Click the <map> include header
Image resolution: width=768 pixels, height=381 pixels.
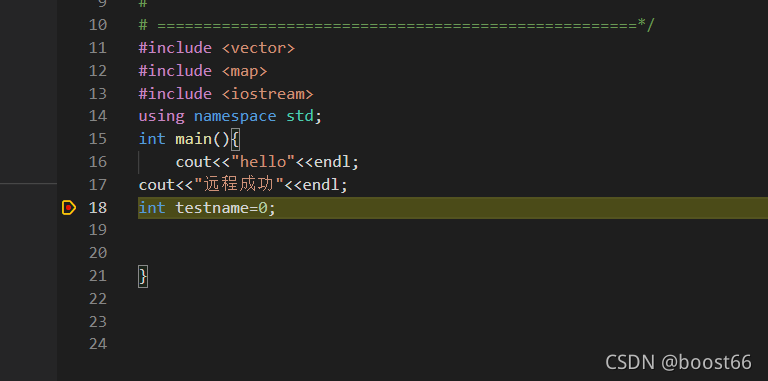[244, 71]
